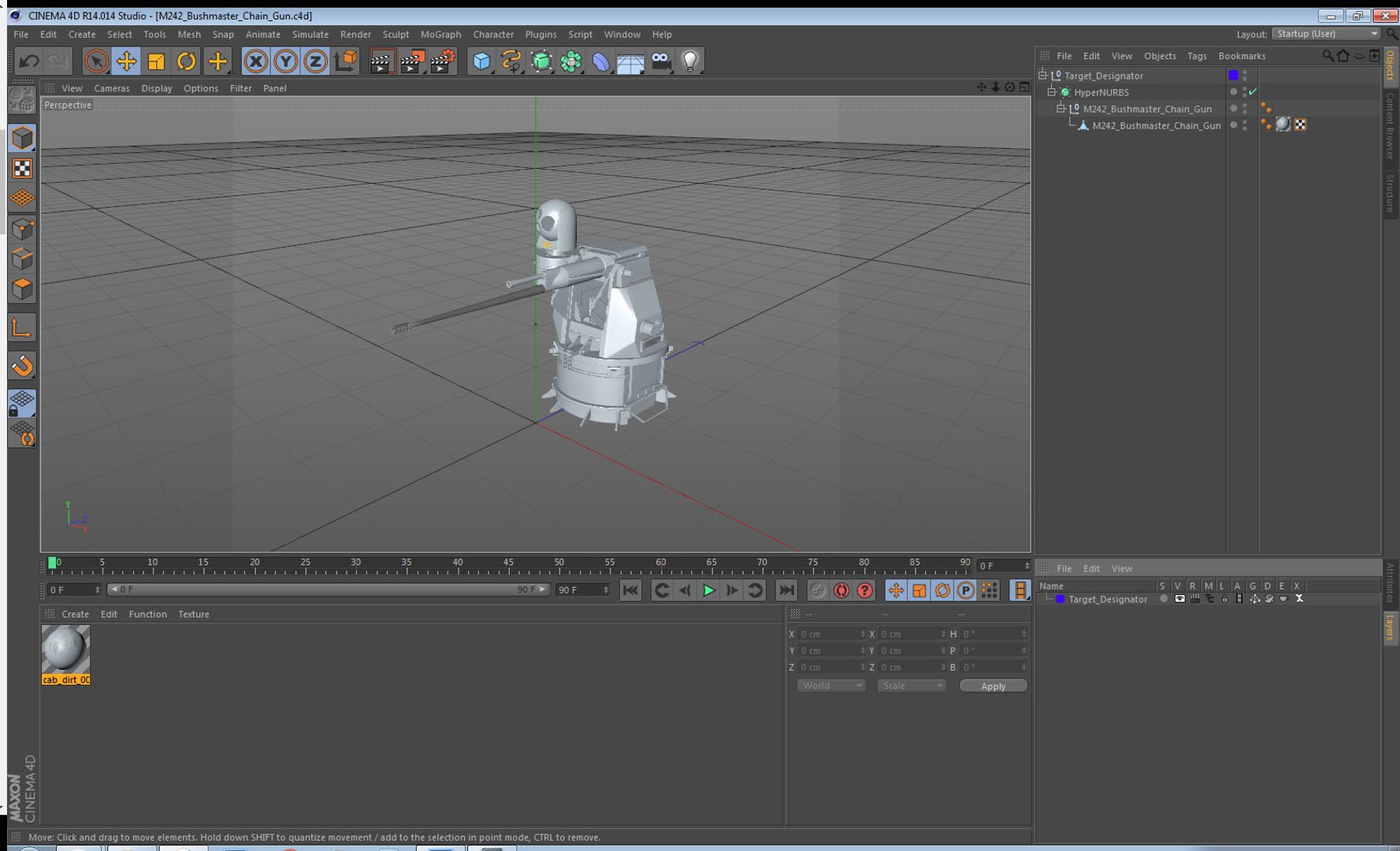Open the Cameras viewport menu
The height and width of the screenshot is (851, 1400).
pos(112,88)
